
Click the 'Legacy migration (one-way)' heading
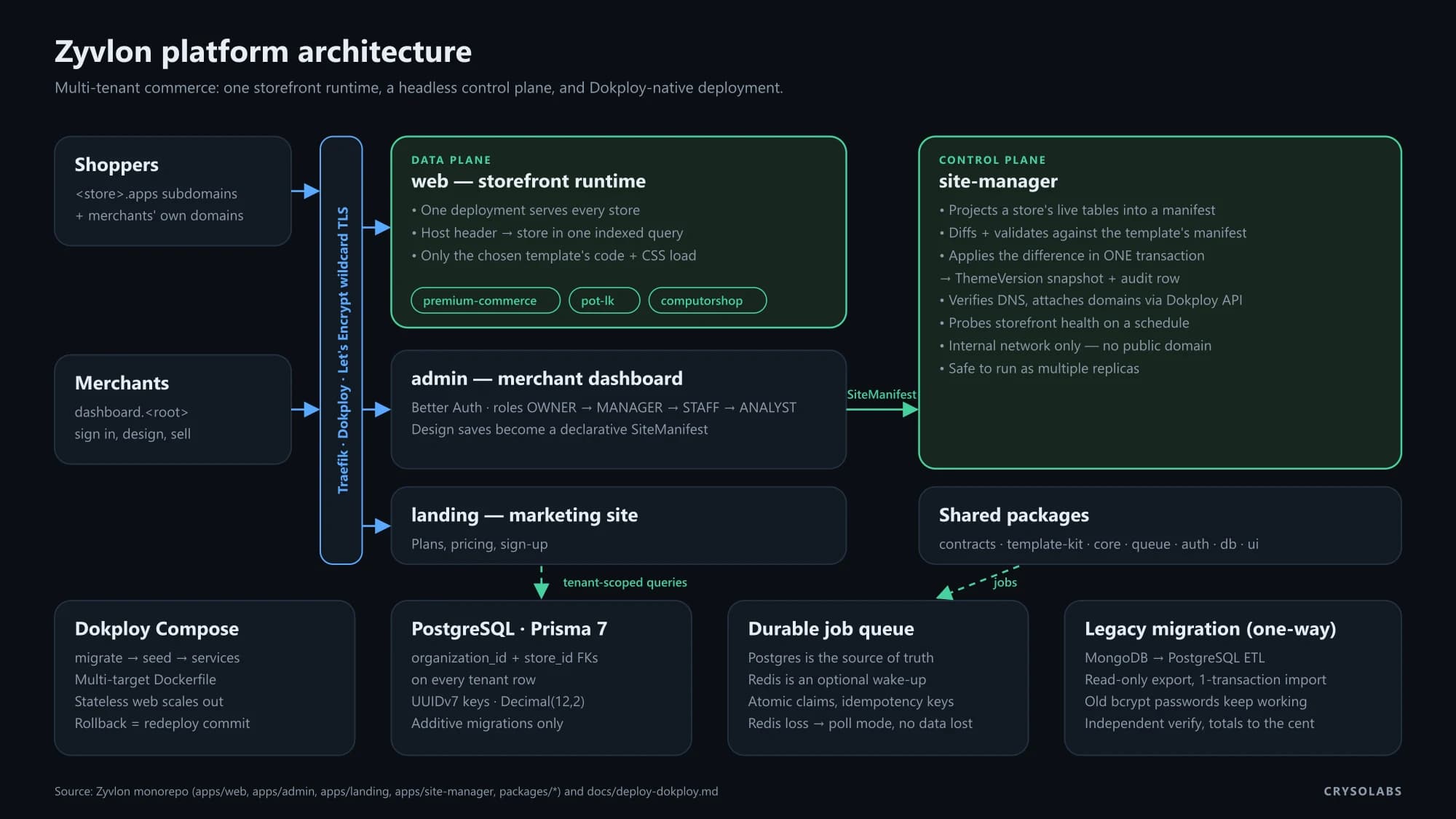[x=1210, y=629]
